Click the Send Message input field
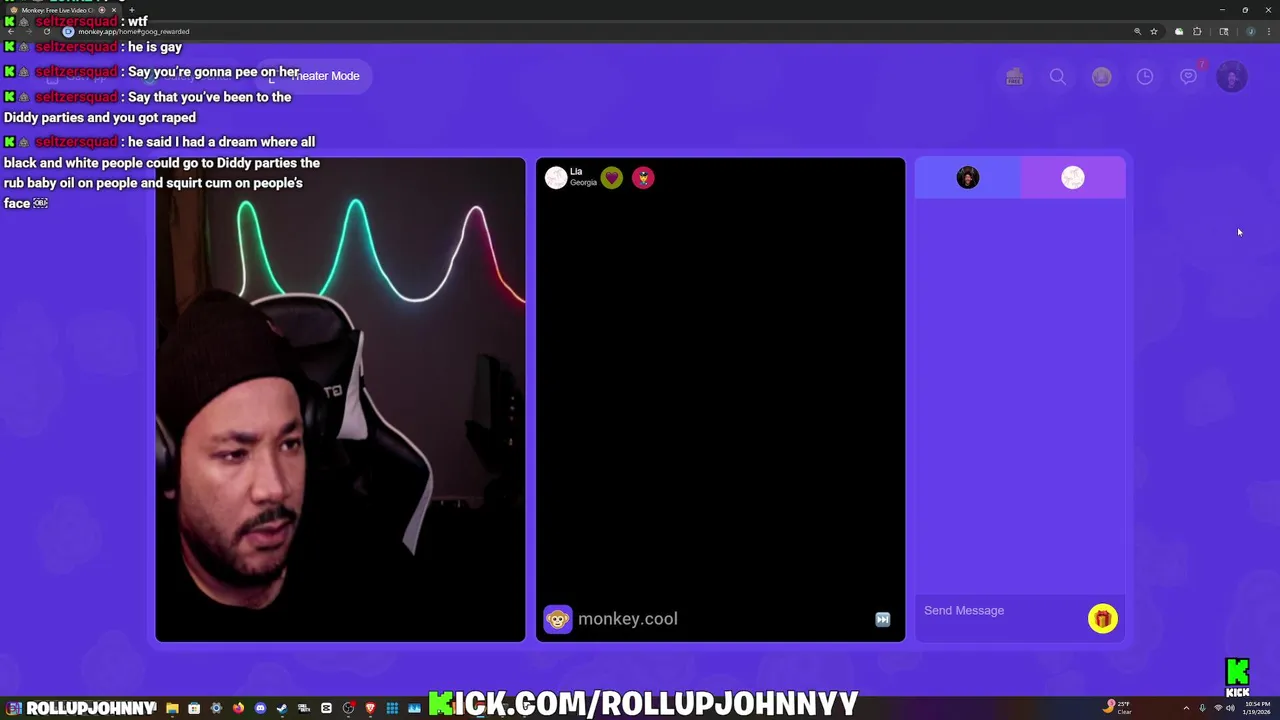Image resolution: width=1280 pixels, height=720 pixels. (x=1000, y=611)
